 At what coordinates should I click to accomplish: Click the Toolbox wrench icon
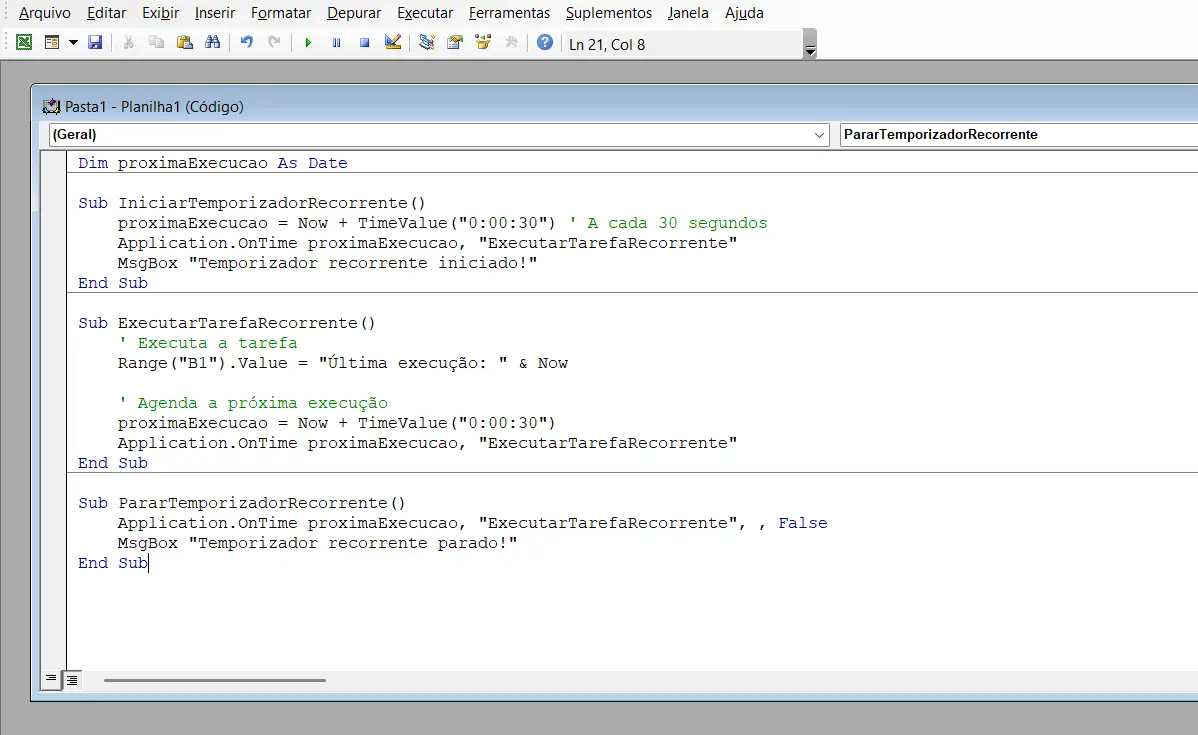pyautogui.click(x=511, y=42)
